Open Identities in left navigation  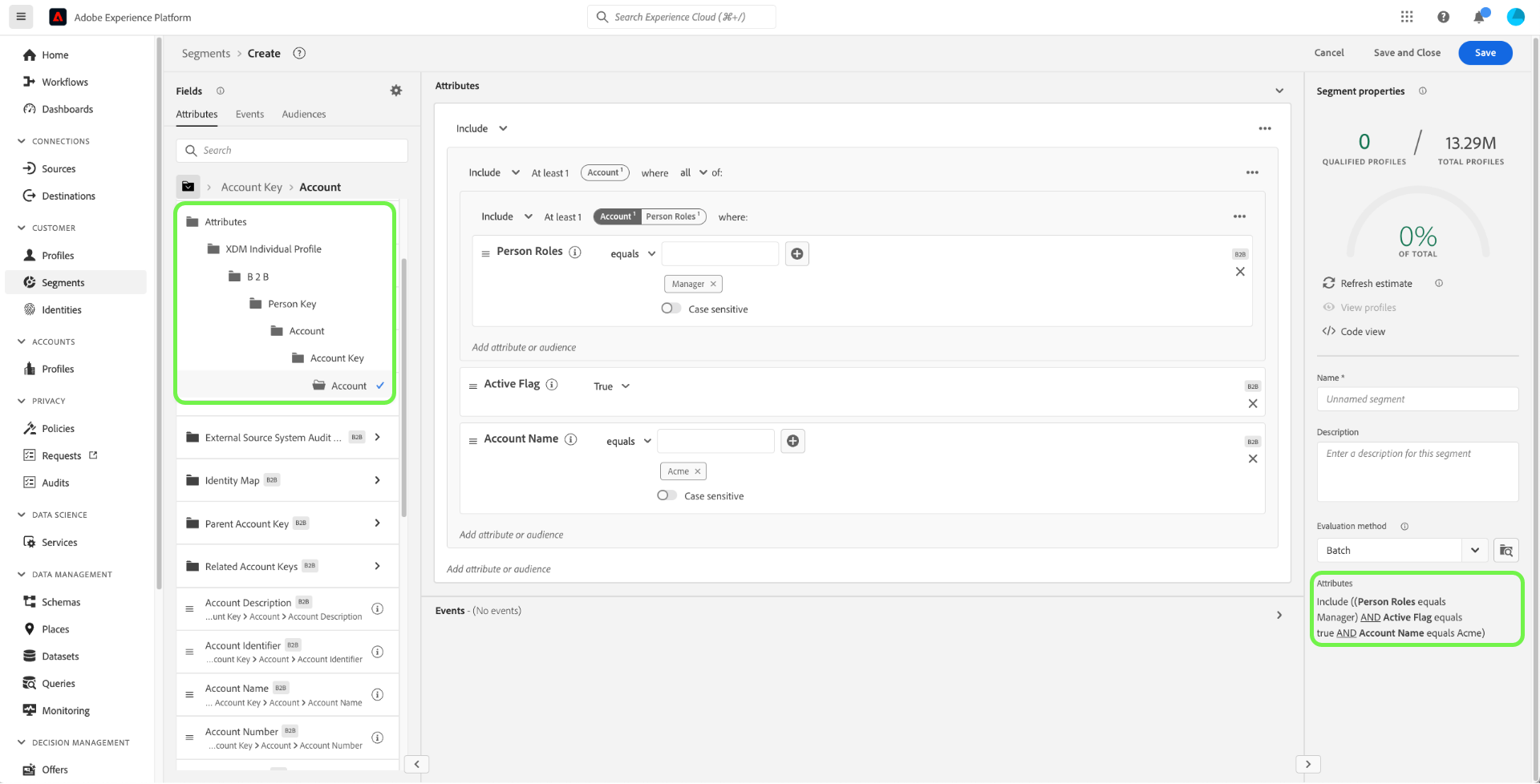pyautogui.click(x=62, y=309)
